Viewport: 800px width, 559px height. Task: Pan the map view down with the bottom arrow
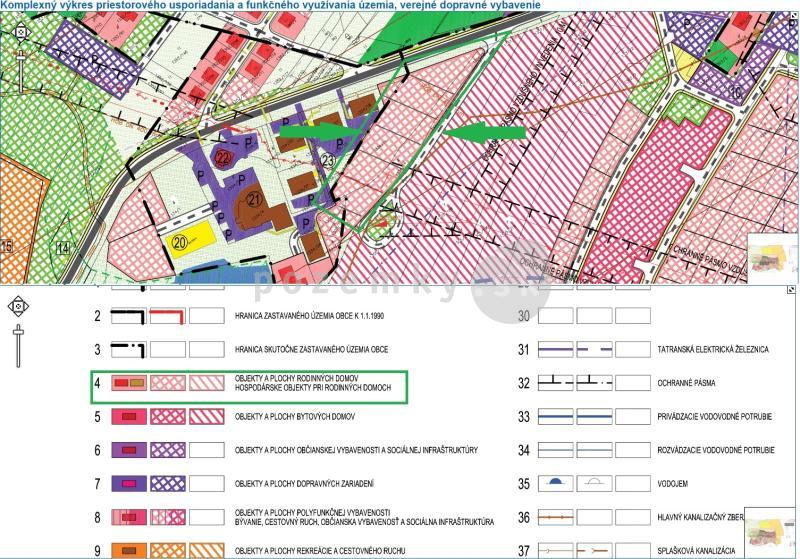(x=21, y=40)
